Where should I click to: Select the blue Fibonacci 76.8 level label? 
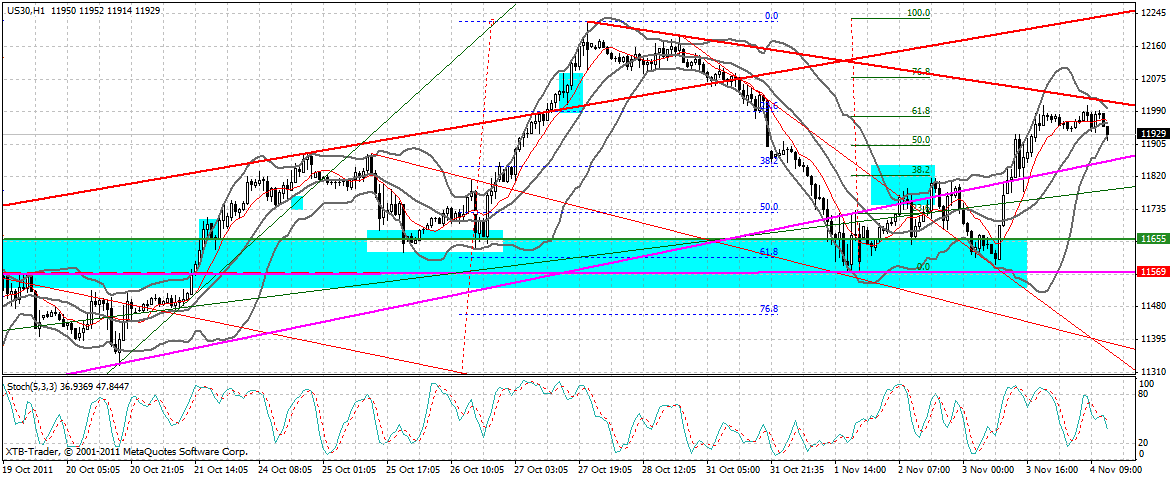click(769, 310)
